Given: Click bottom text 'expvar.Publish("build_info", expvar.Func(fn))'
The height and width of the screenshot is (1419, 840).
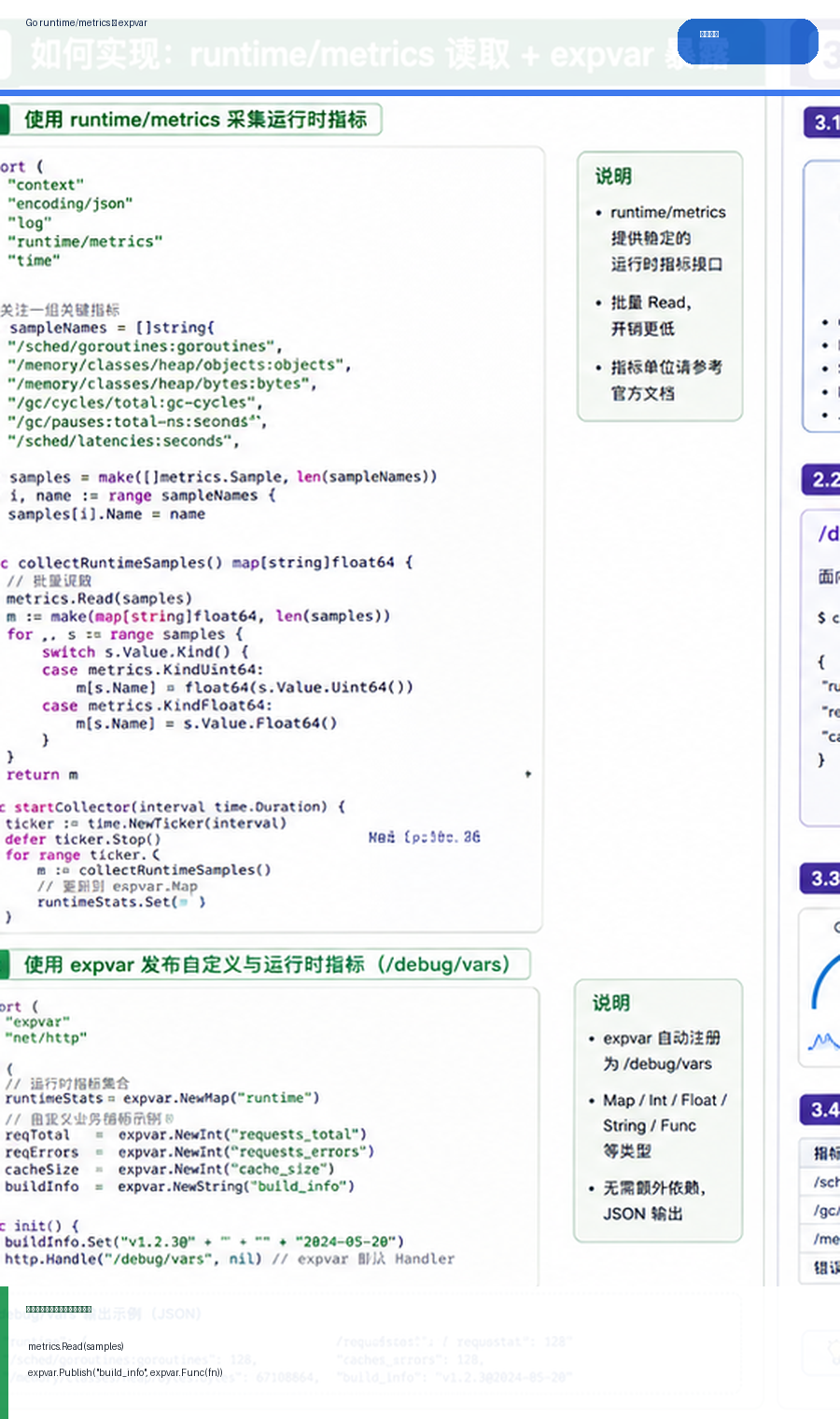Looking at the screenshot, I should coord(125,1372).
